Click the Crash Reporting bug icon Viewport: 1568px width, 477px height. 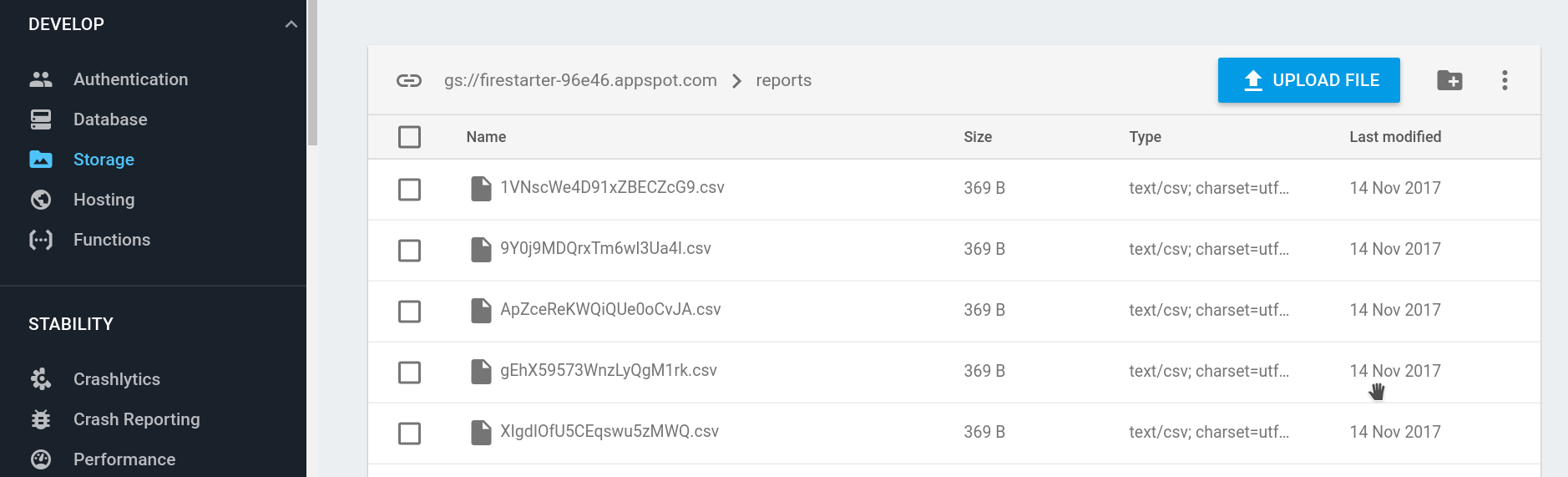(40, 419)
